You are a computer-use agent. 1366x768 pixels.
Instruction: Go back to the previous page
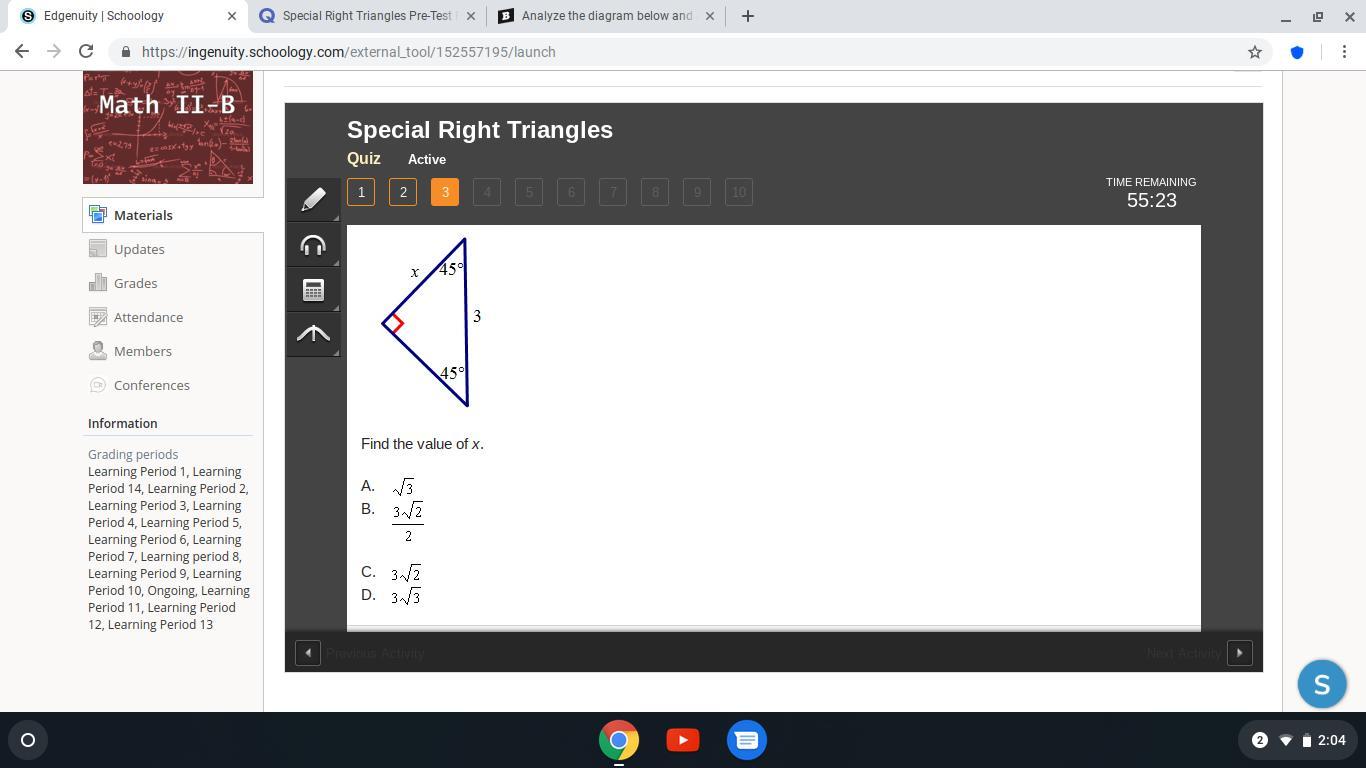(22, 52)
